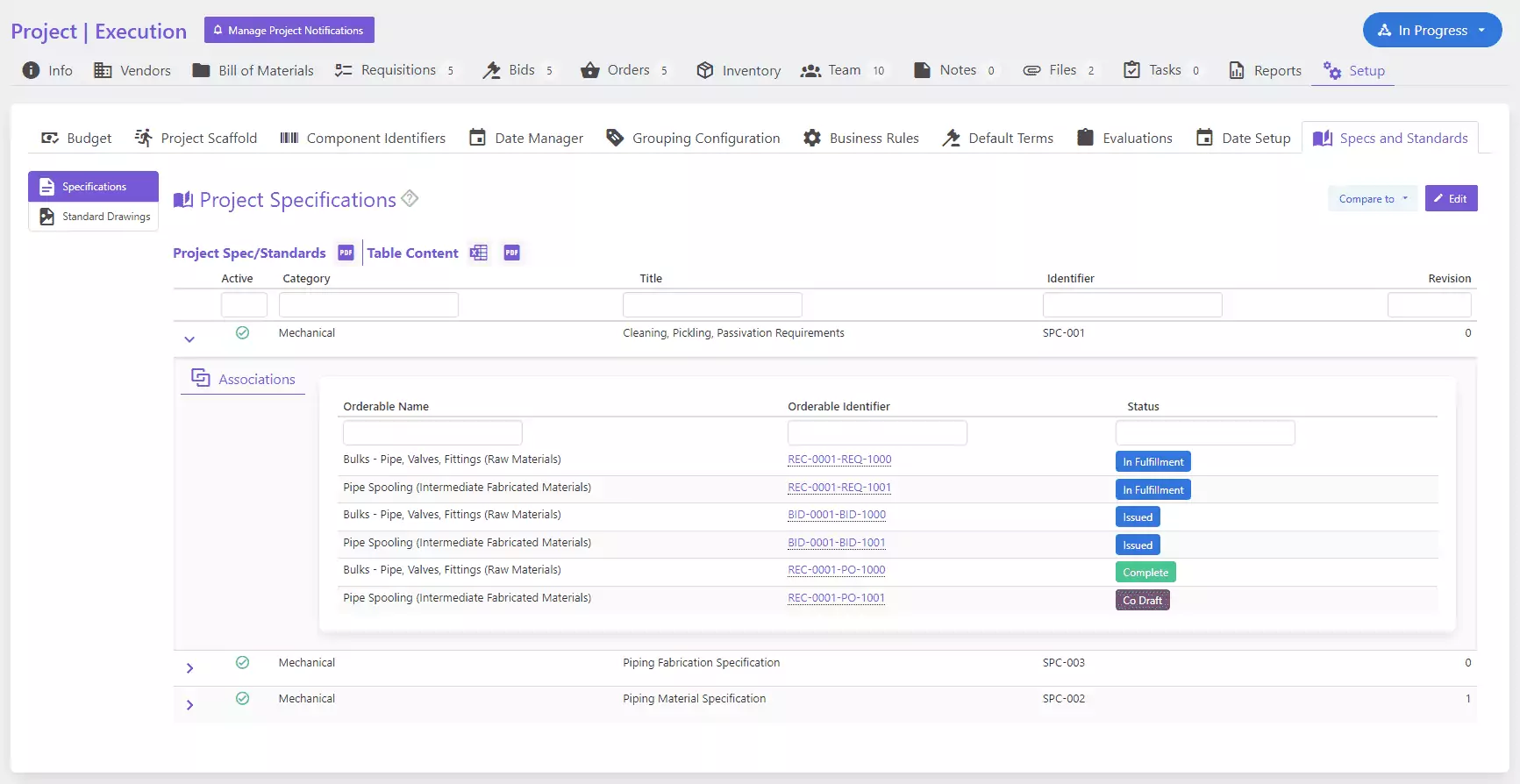Click the Grouping Configuration tag icon

(615, 138)
